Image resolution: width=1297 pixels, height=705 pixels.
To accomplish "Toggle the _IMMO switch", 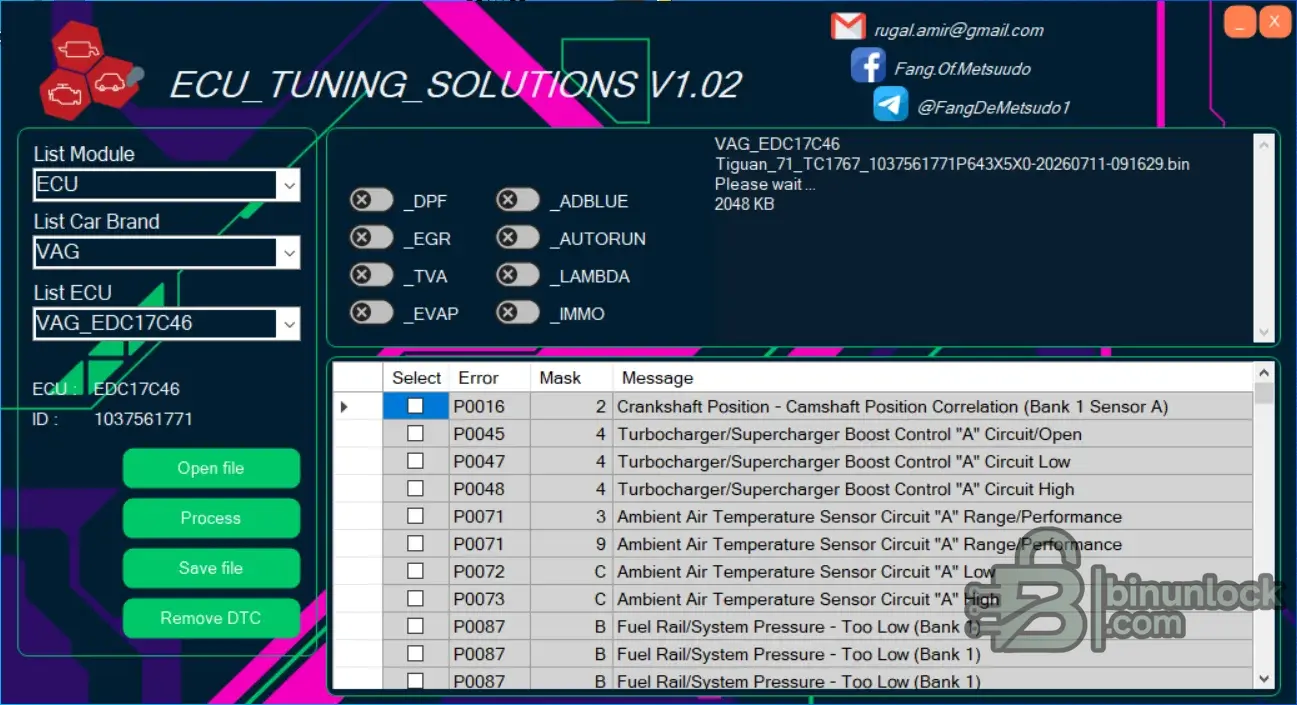I will point(518,313).
